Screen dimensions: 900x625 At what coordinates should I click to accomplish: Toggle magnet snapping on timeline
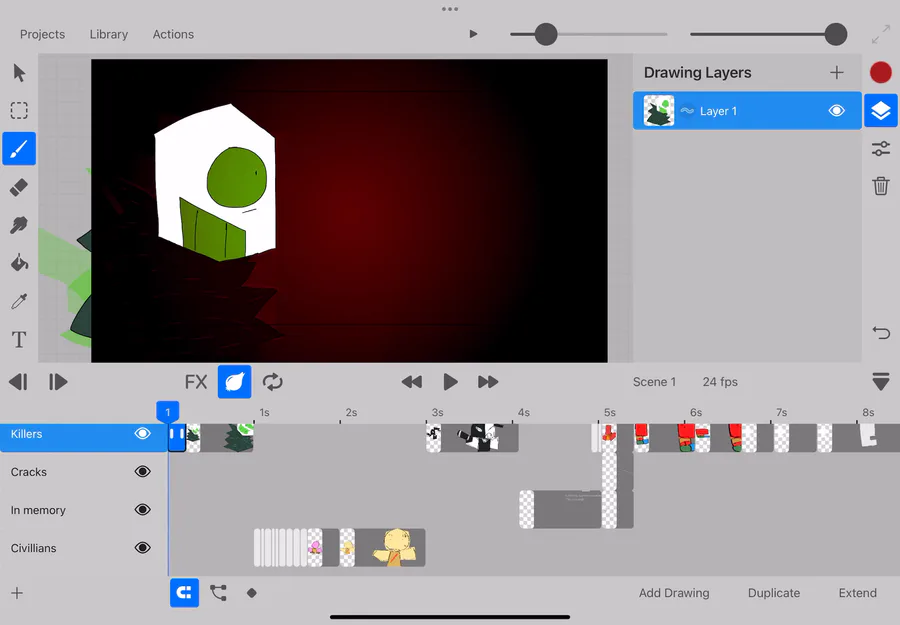(184, 593)
